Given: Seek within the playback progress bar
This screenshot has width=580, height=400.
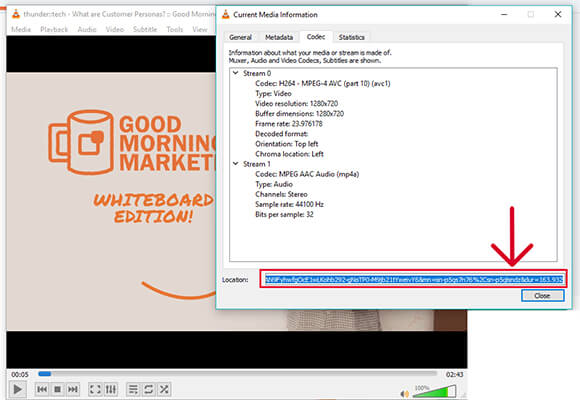Looking at the screenshot, I should [x=237, y=374].
